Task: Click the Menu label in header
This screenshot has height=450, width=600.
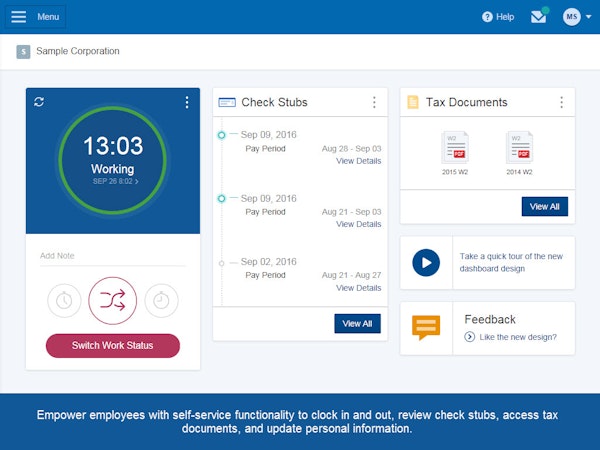Action: coord(48,17)
